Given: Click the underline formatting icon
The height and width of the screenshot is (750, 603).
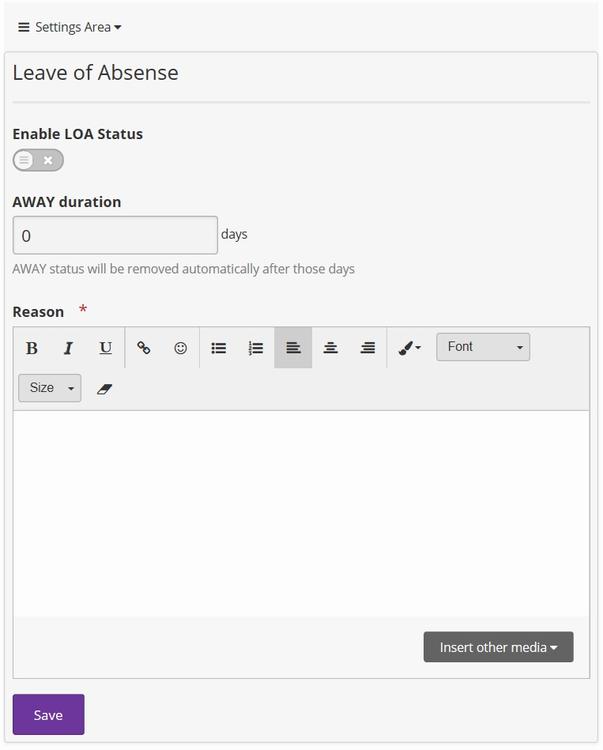Looking at the screenshot, I should pos(105,348).
